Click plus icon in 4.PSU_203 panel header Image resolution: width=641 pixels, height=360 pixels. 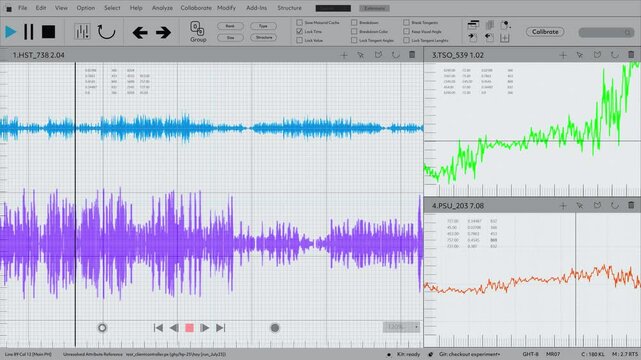coord(563,206)
